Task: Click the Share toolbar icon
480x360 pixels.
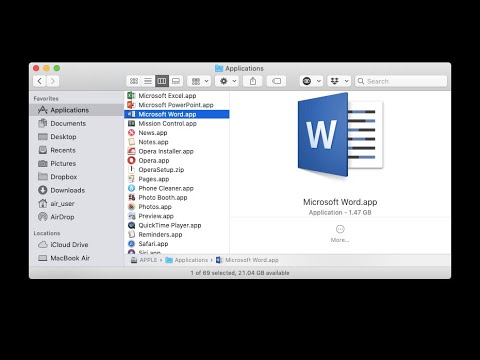Action: (x=253, y=81)
